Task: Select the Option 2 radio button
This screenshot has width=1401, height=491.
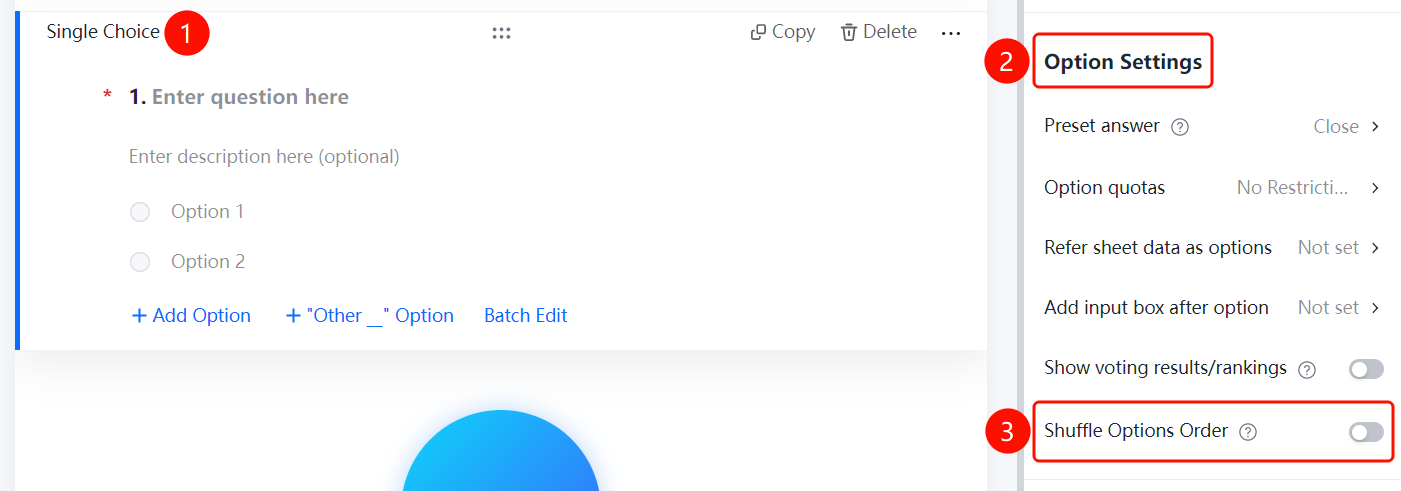Action: point(140,262)
